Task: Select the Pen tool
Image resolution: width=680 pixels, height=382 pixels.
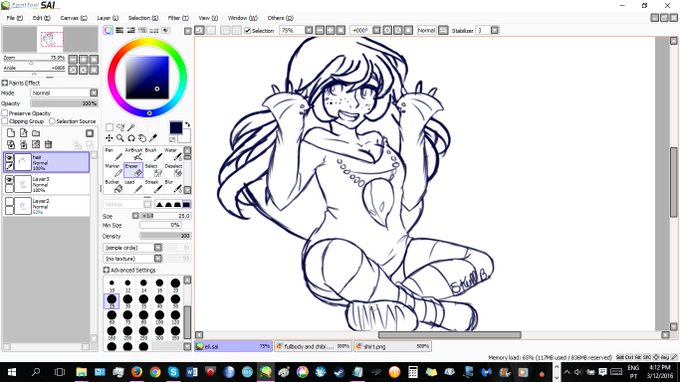Action: coord(113,154)
